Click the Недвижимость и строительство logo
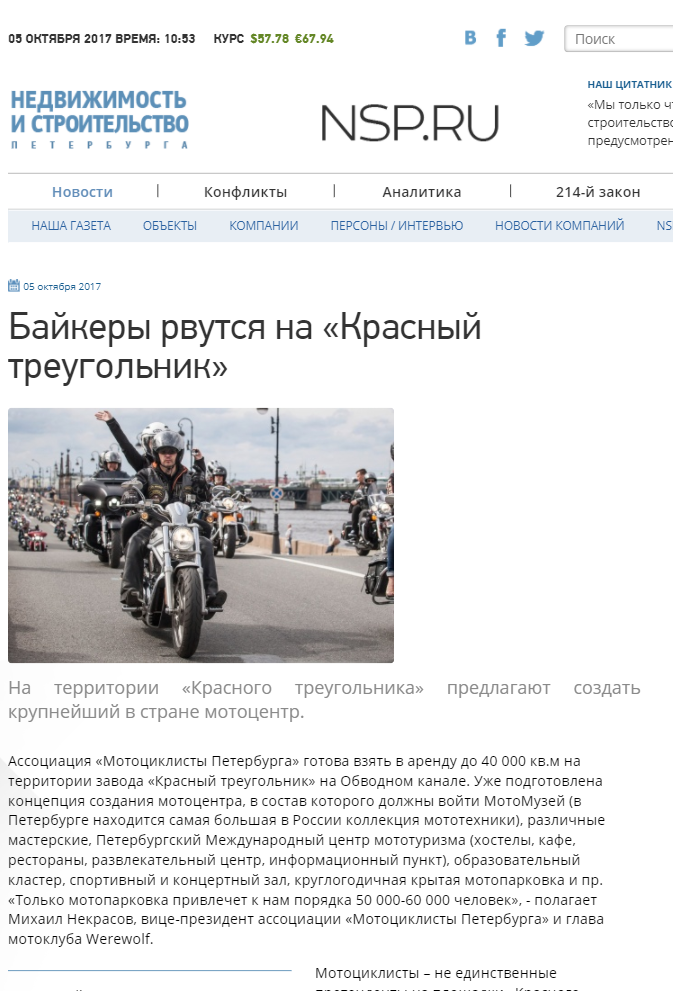The width and height of the screenshot is (673, 991). [x=99, y=119]
